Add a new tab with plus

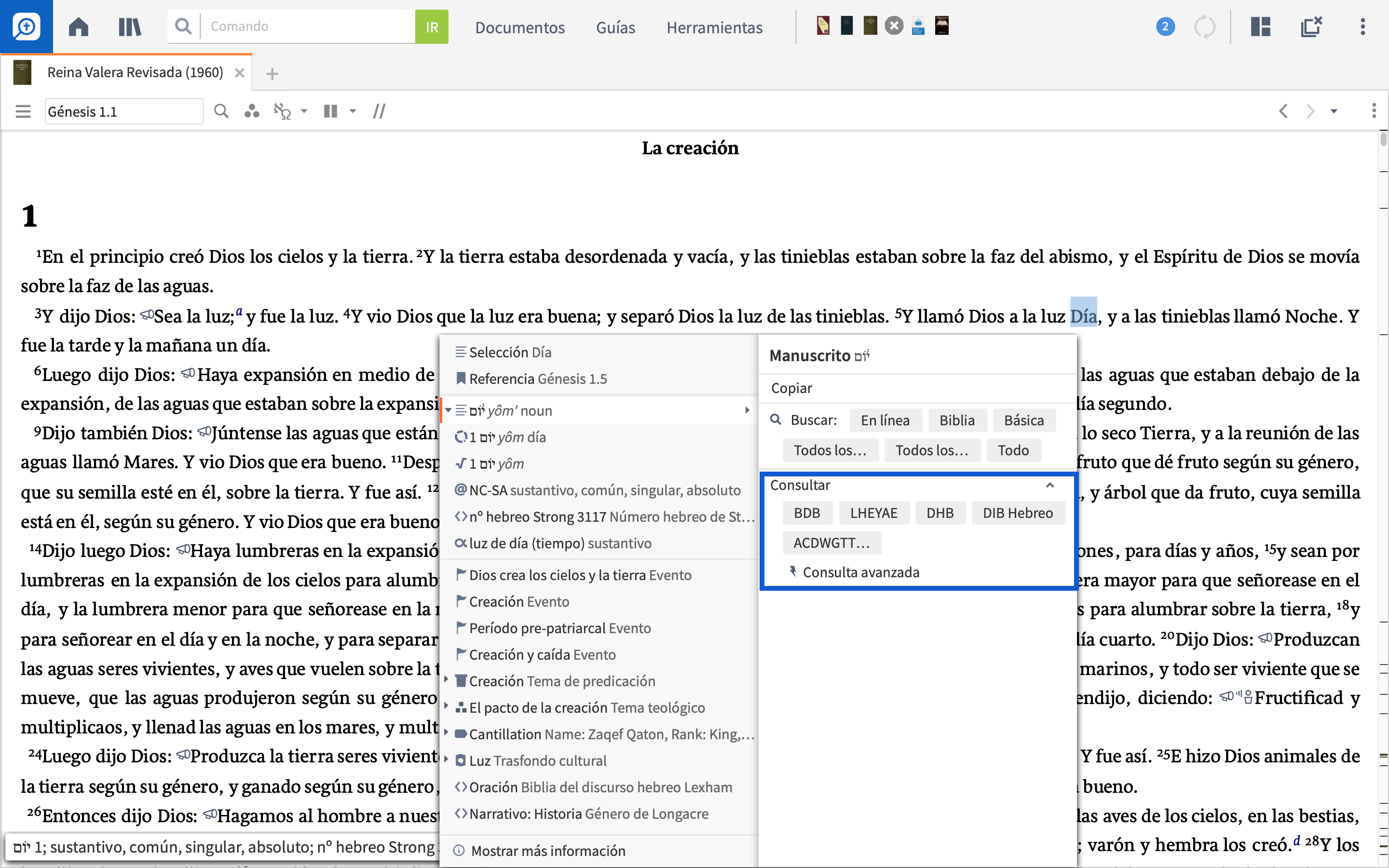point(272,73)
